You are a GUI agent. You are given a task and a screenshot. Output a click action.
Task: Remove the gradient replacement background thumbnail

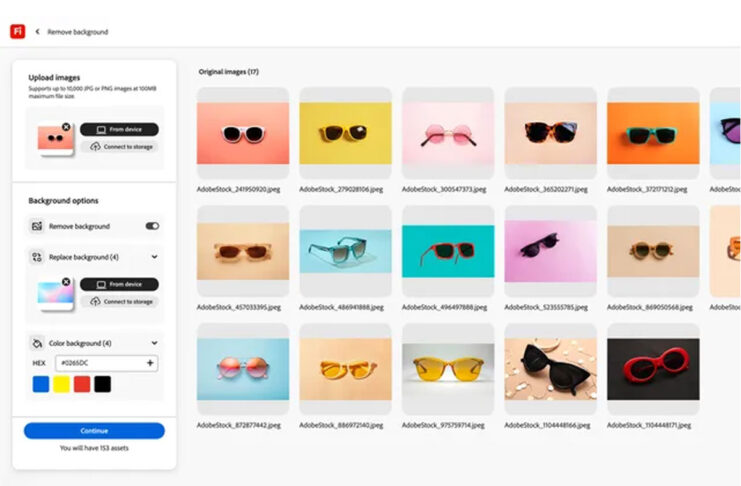[66, 282]
